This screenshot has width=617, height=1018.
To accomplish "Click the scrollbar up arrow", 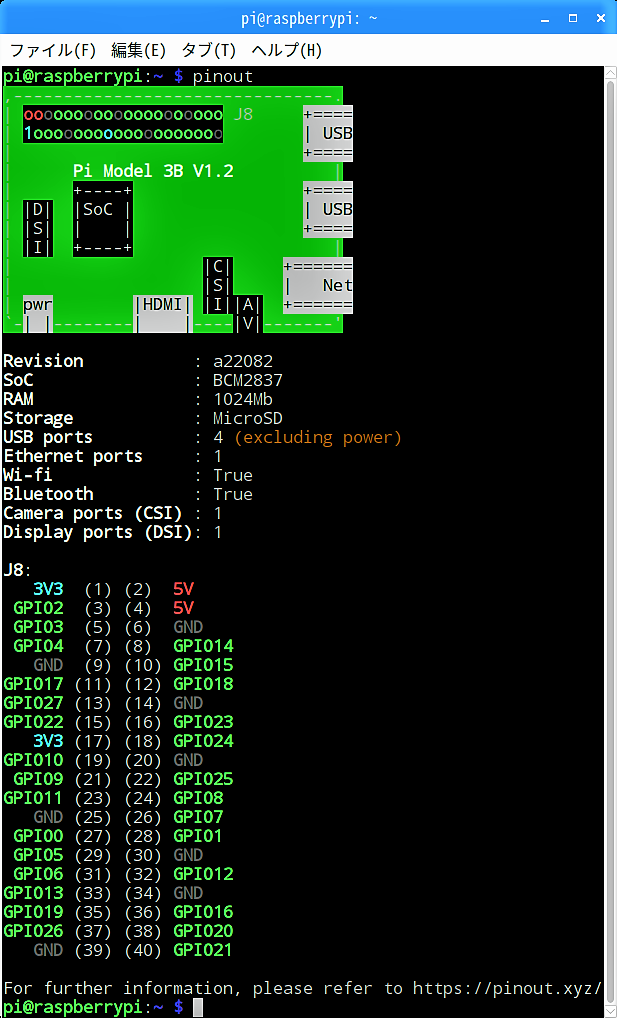I will (611, 72).
